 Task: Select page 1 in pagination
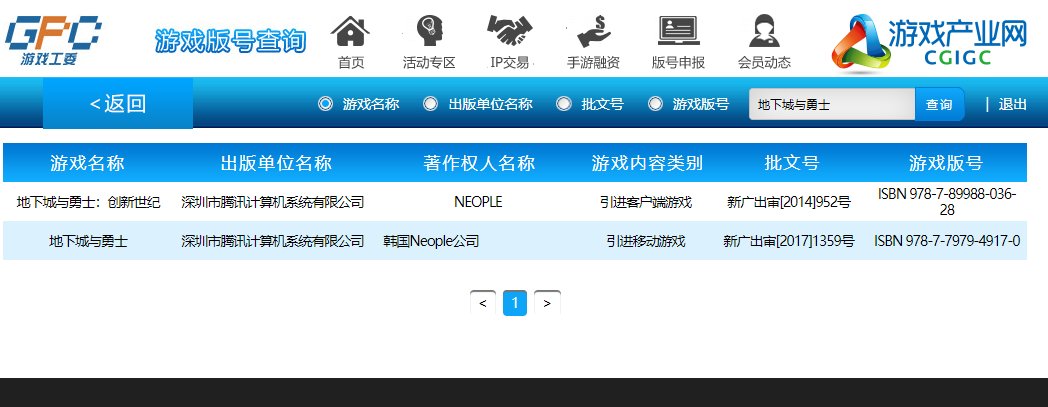[x=515, y=303]
